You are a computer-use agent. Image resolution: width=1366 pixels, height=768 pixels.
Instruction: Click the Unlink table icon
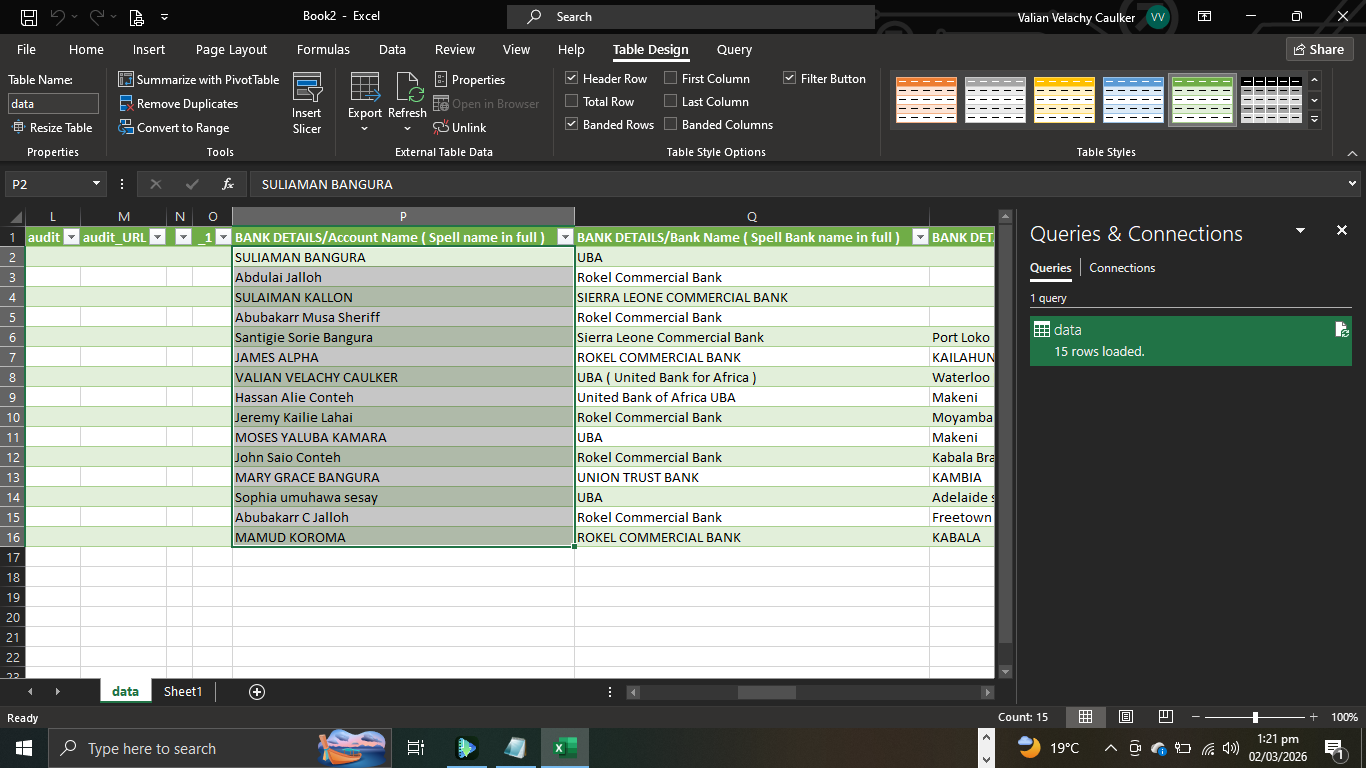coord(441,128)
